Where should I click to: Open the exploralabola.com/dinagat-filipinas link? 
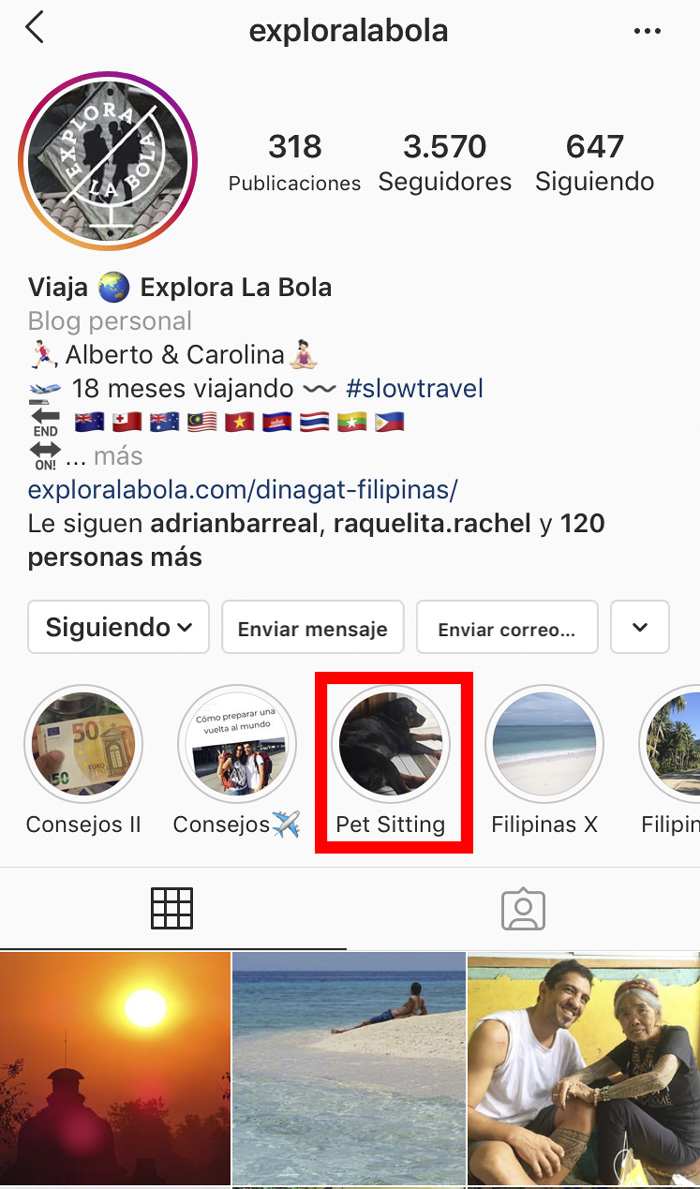[x=243, y=490]
